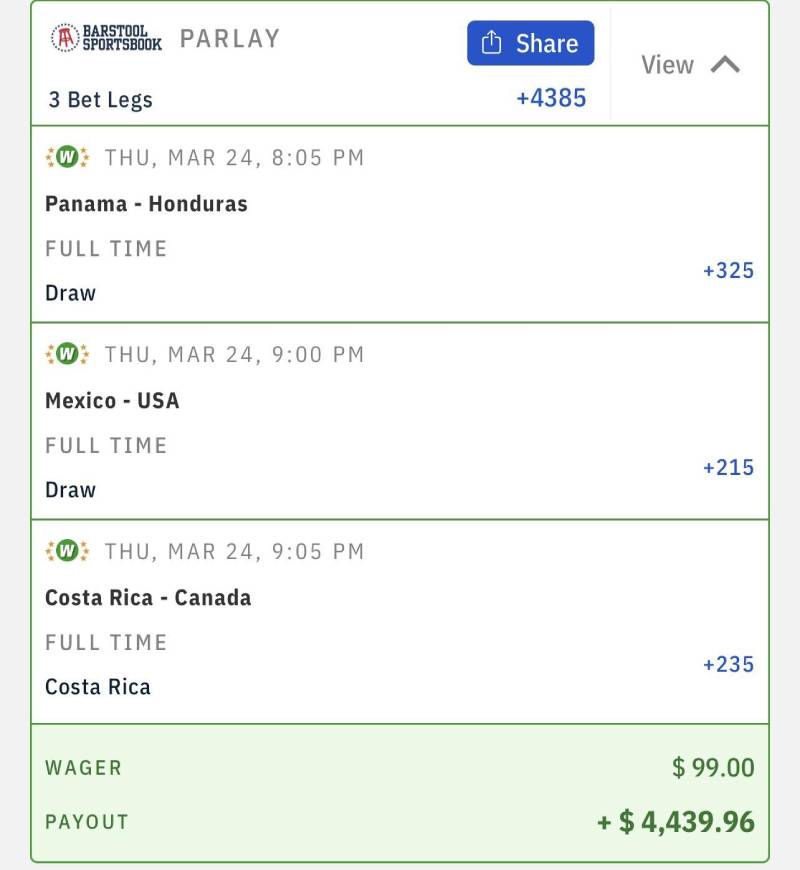Select the +325 odds for Panama - Honduras
The image size is (800, 870).
point(729,270)
